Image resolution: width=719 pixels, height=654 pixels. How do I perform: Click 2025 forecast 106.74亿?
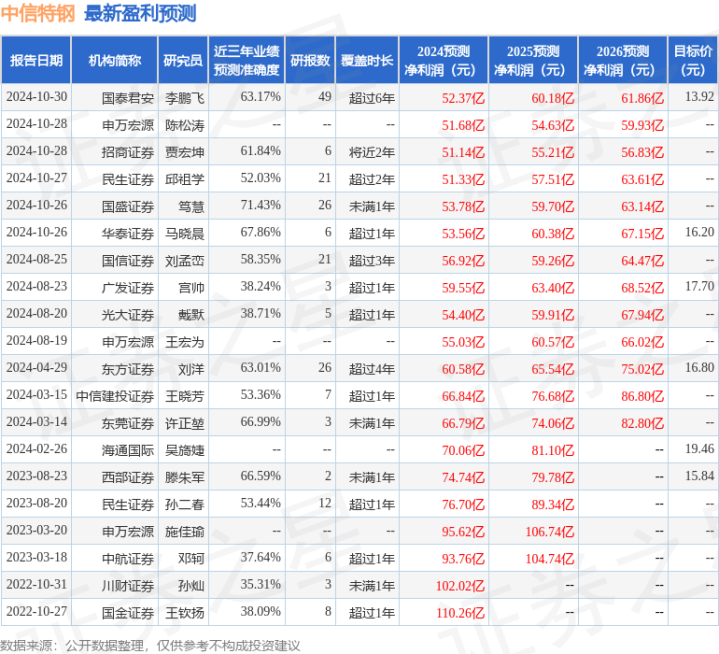click(x=550, y=531)
